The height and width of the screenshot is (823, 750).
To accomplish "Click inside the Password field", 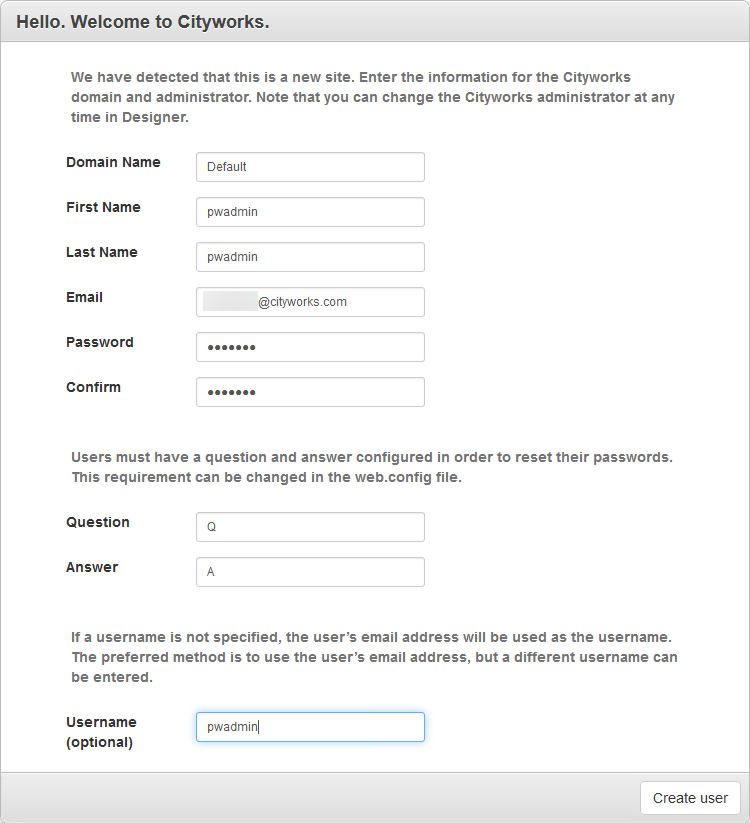I will [310, 347].
